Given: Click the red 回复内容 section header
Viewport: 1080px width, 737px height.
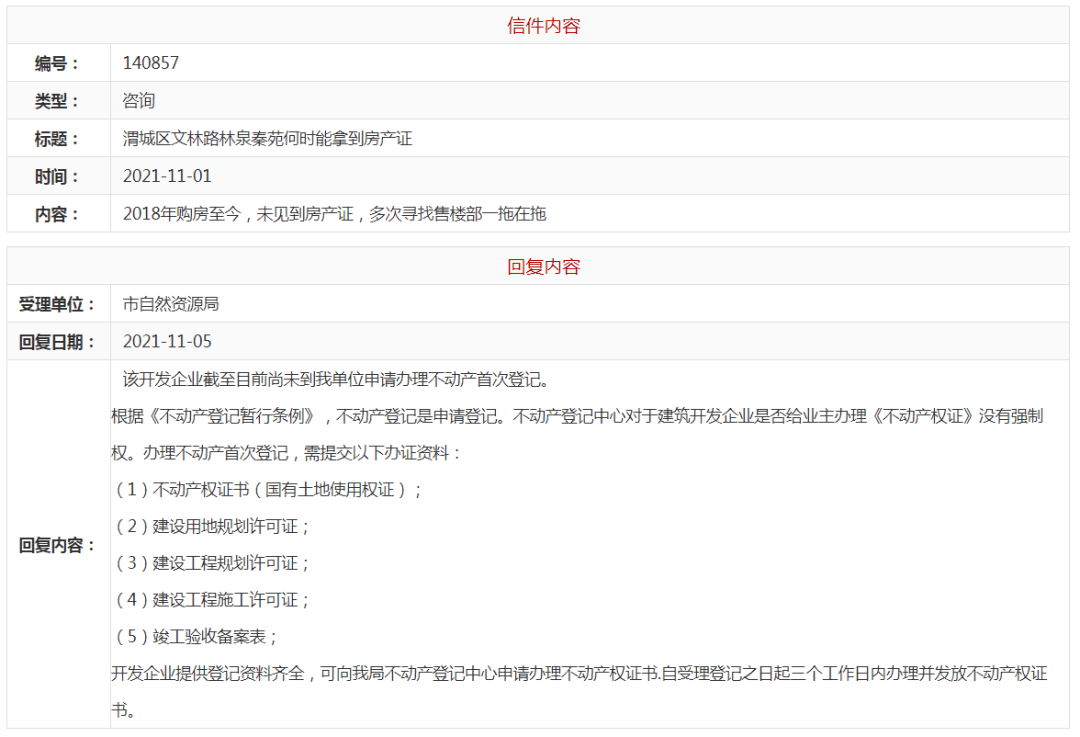Looking at the screenshot, I should [543, 267].
